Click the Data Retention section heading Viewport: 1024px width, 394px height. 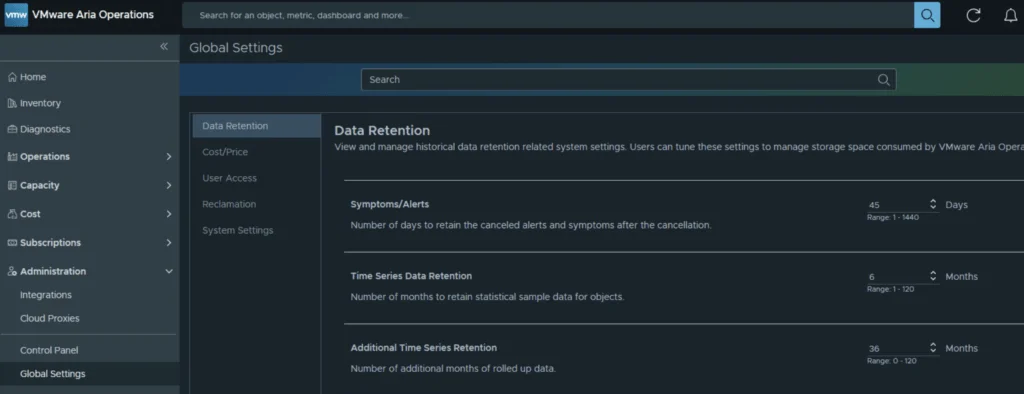(382, 131)
